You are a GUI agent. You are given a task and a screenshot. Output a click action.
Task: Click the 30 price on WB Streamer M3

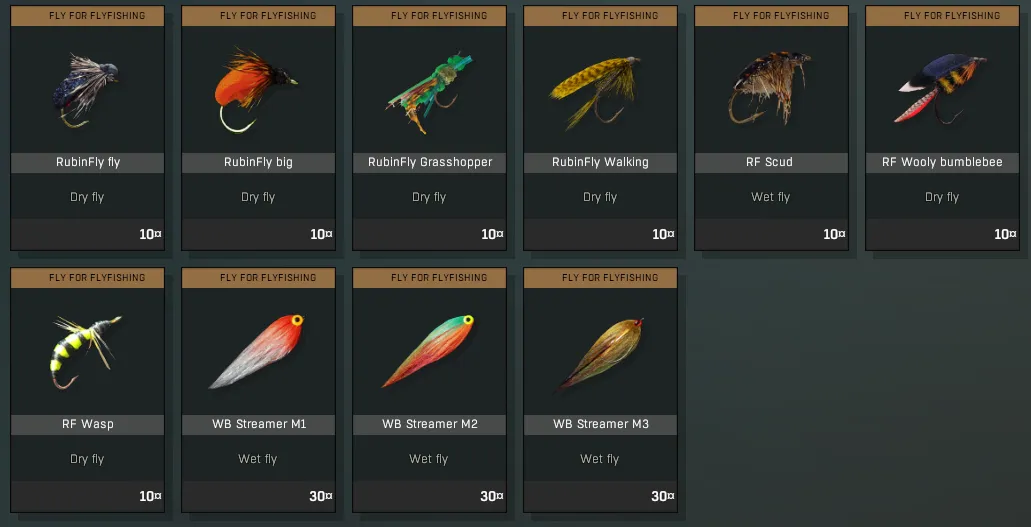pos(663,496)
